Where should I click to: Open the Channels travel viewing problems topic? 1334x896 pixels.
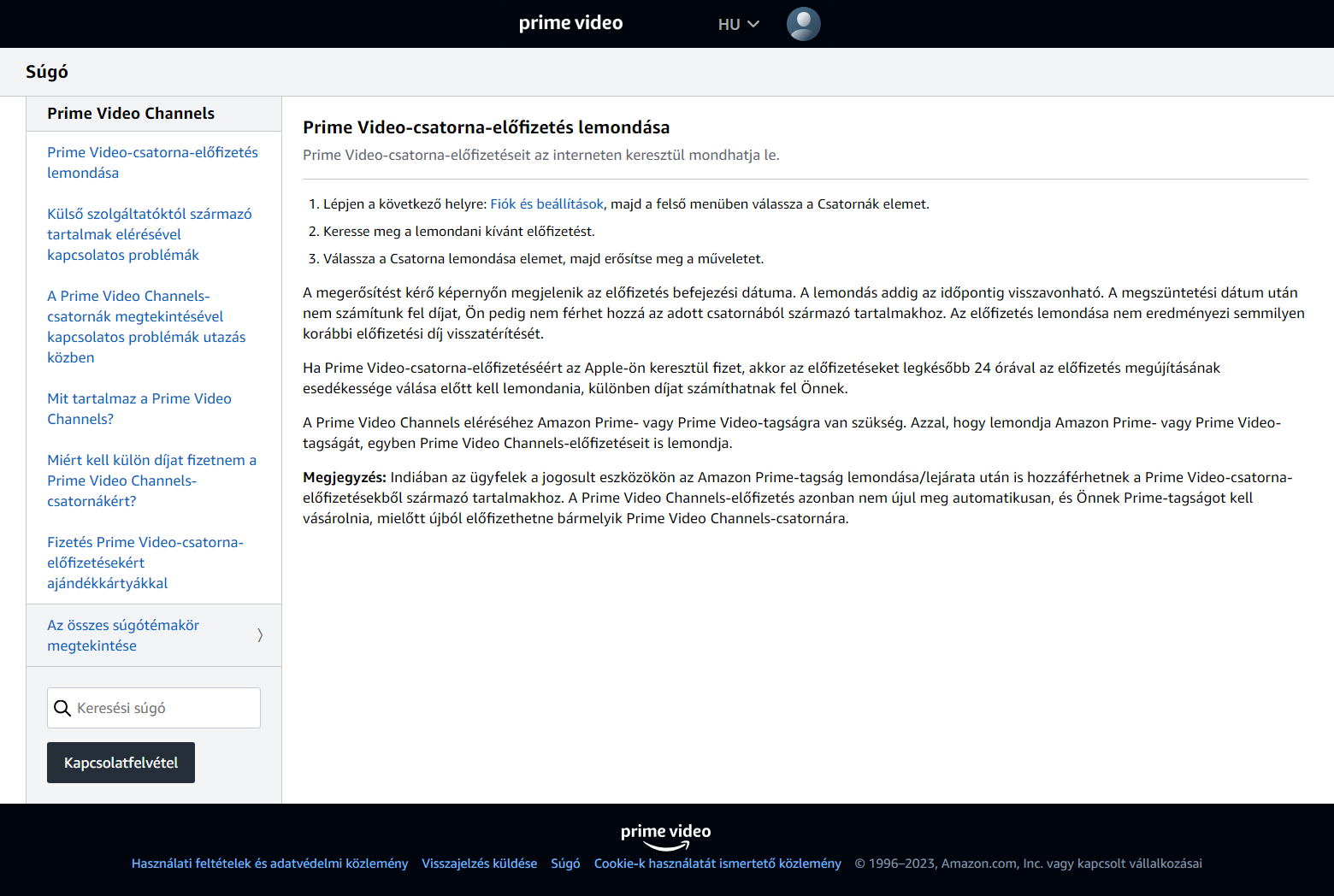point(146,327)
